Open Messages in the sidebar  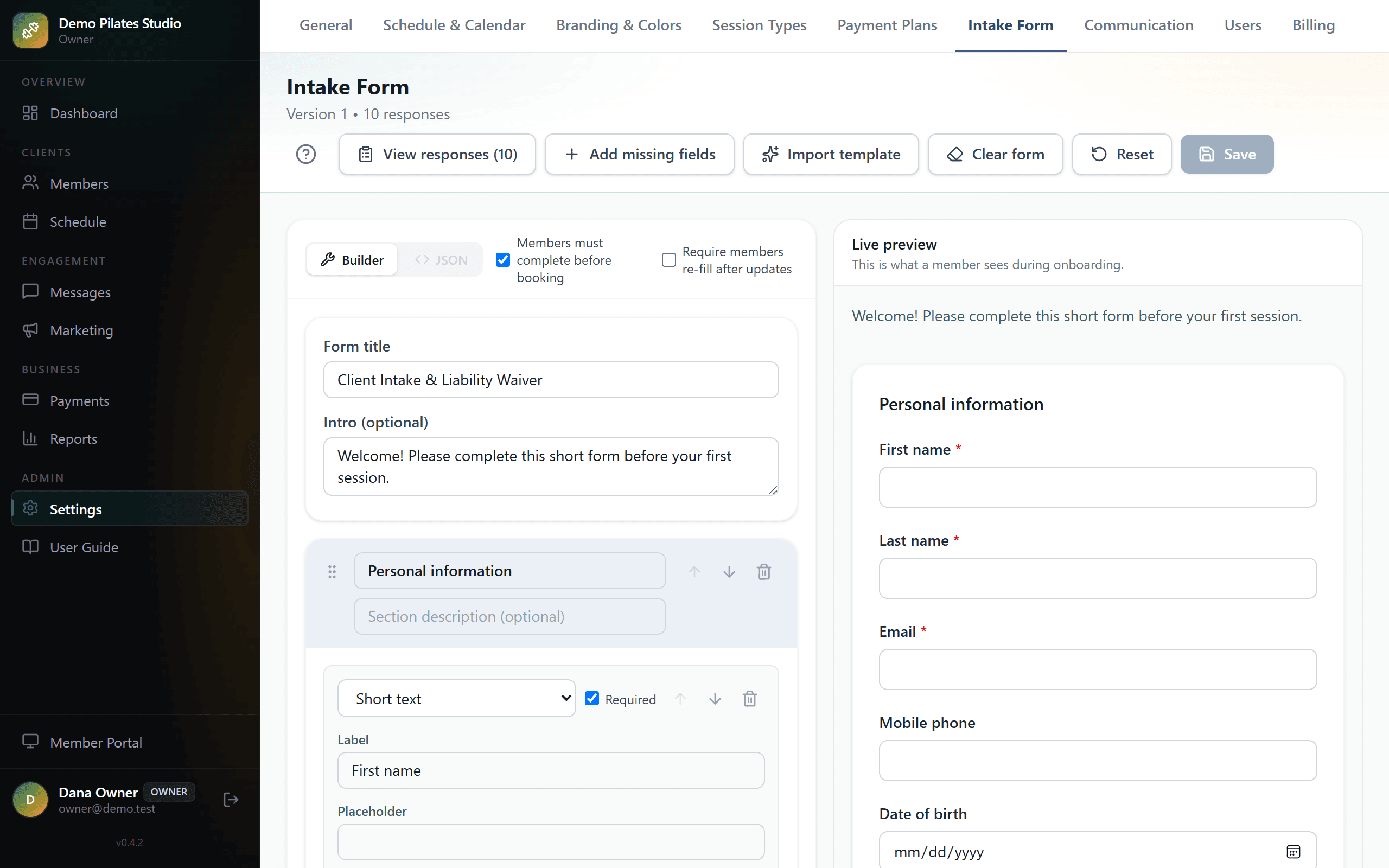(130, 292)
